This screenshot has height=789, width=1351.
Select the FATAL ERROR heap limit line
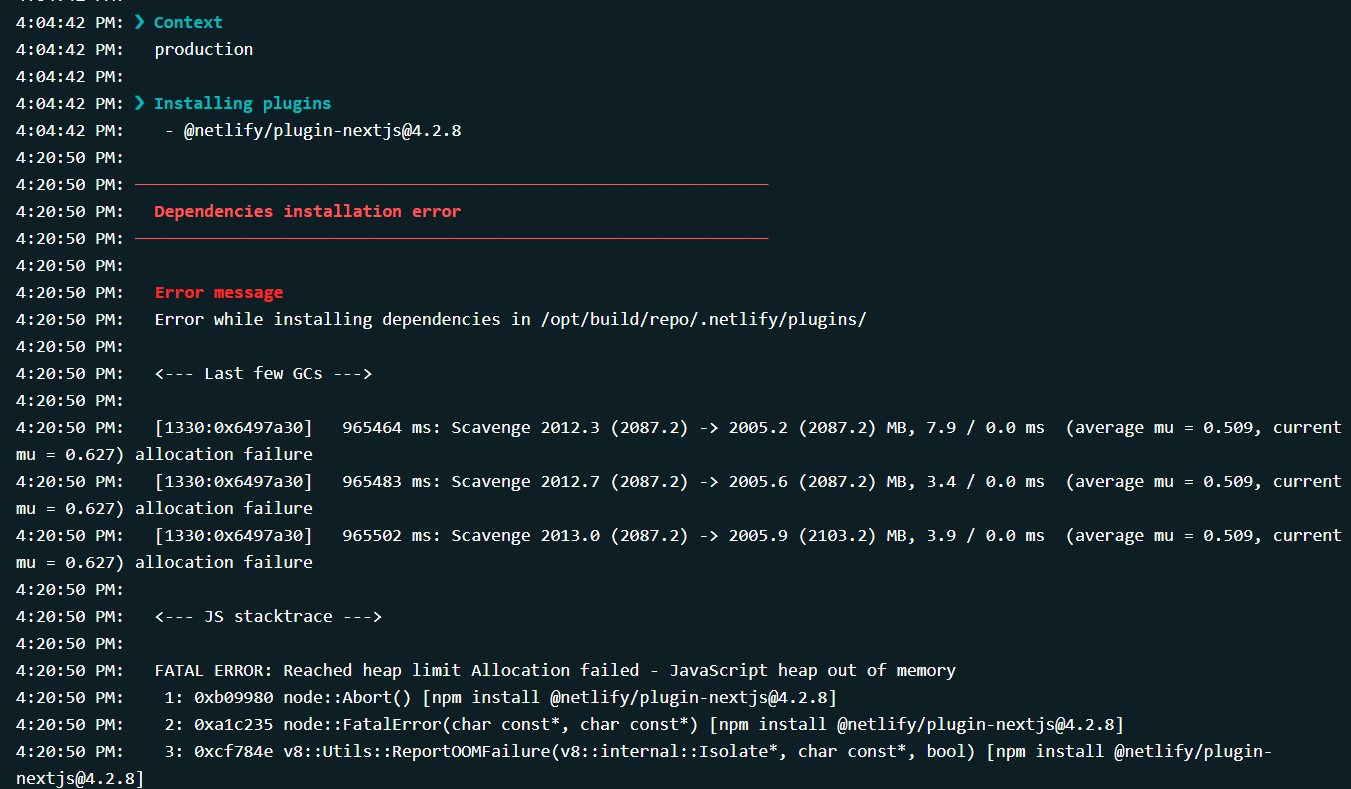[x=555, y=670]
